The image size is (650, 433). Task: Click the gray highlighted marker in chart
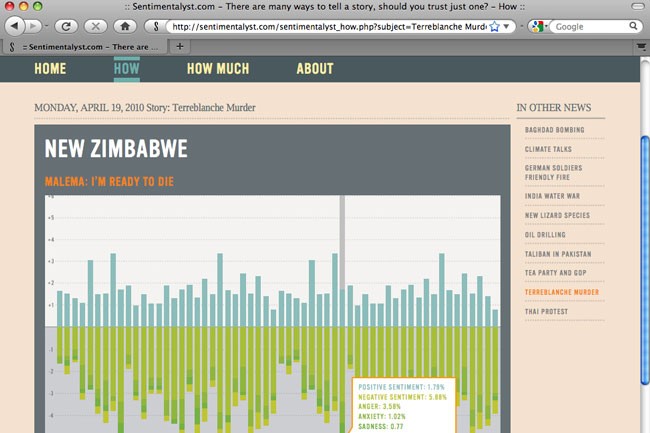click(342, 242)
